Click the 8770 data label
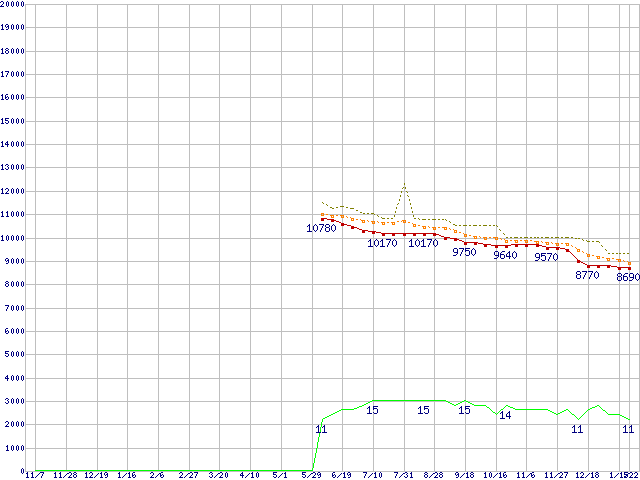The height and width of the screenshot is (480, 640). pyautogui.click(x=587, y=275)
